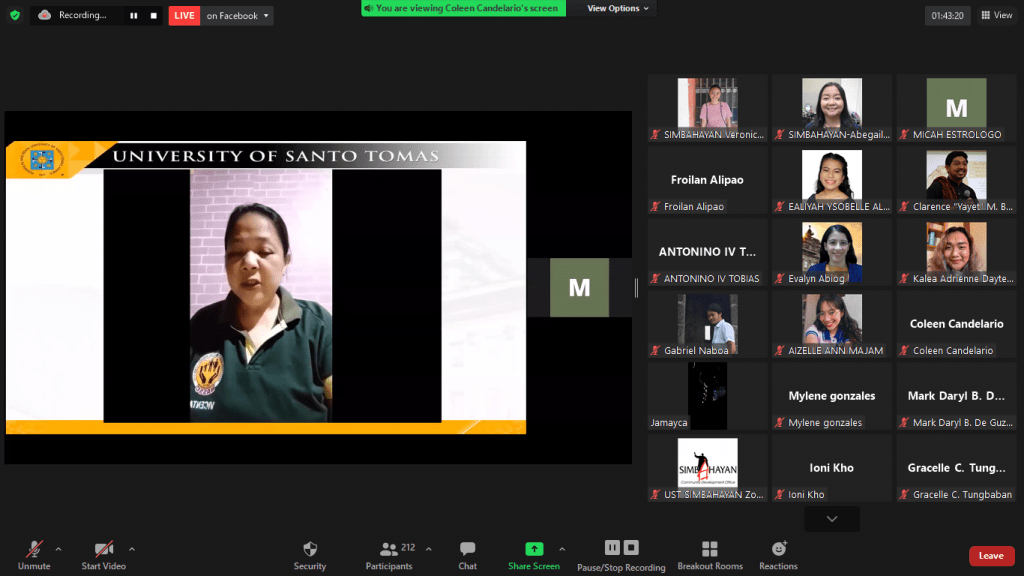Select Gabriel Naboa video tile
Viewport: 1024px width, 576px height.
pyautogui.click(x=707, y=324)
